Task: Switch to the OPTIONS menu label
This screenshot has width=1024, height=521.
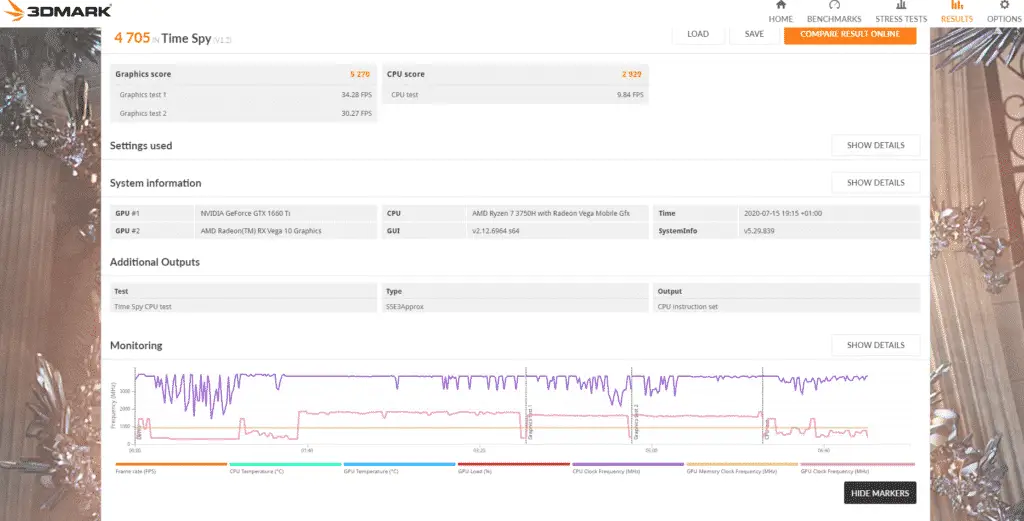Action: [1004, 19]
